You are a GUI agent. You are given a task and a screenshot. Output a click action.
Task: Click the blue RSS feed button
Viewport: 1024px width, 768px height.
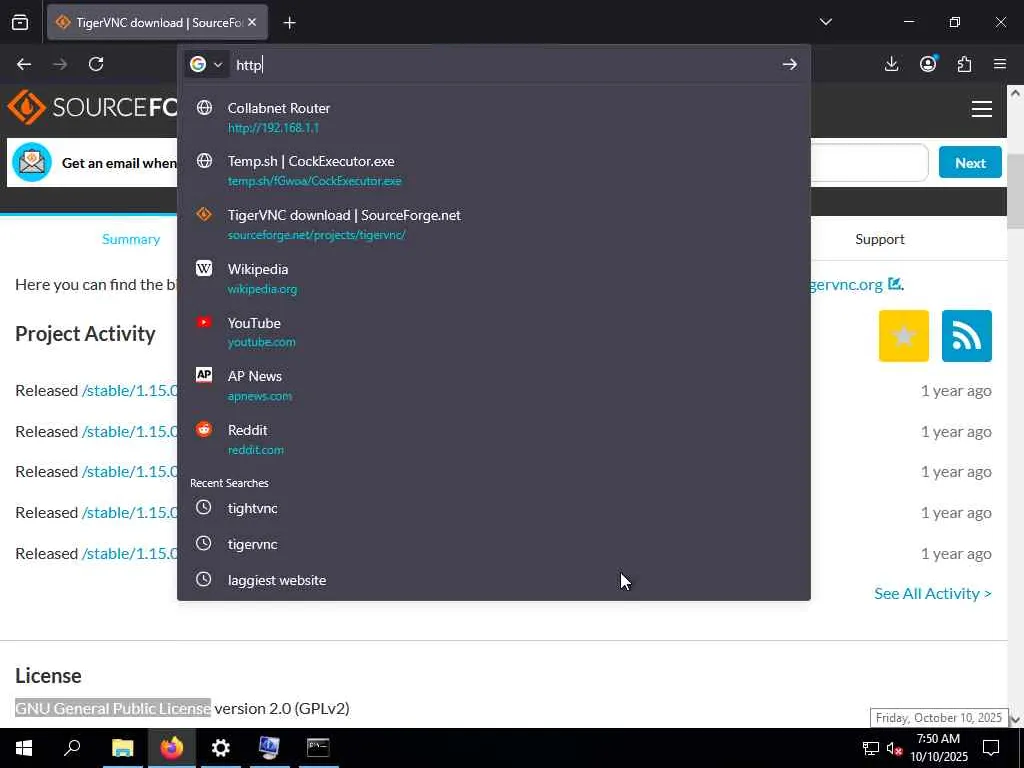[x=967, y=336]
